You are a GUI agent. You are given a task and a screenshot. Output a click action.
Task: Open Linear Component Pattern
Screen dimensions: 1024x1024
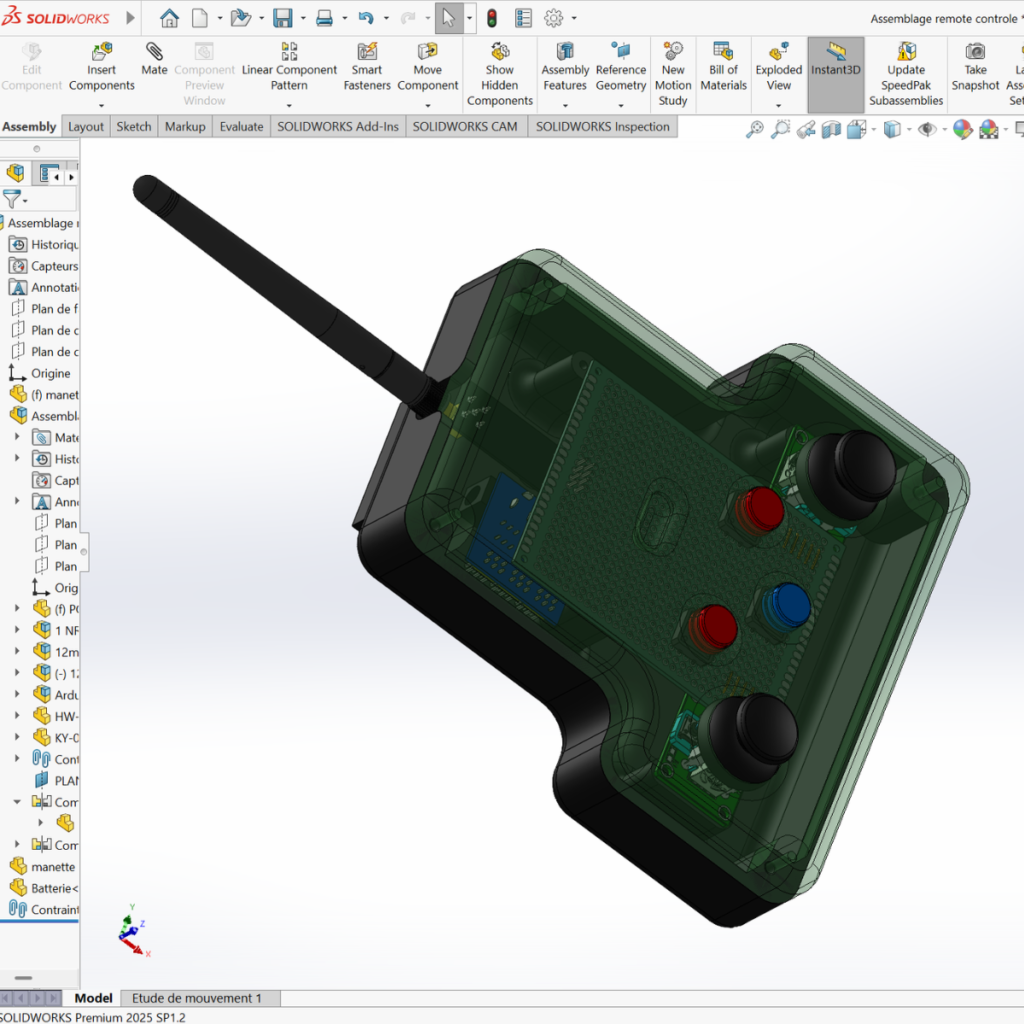coord(289,69)
